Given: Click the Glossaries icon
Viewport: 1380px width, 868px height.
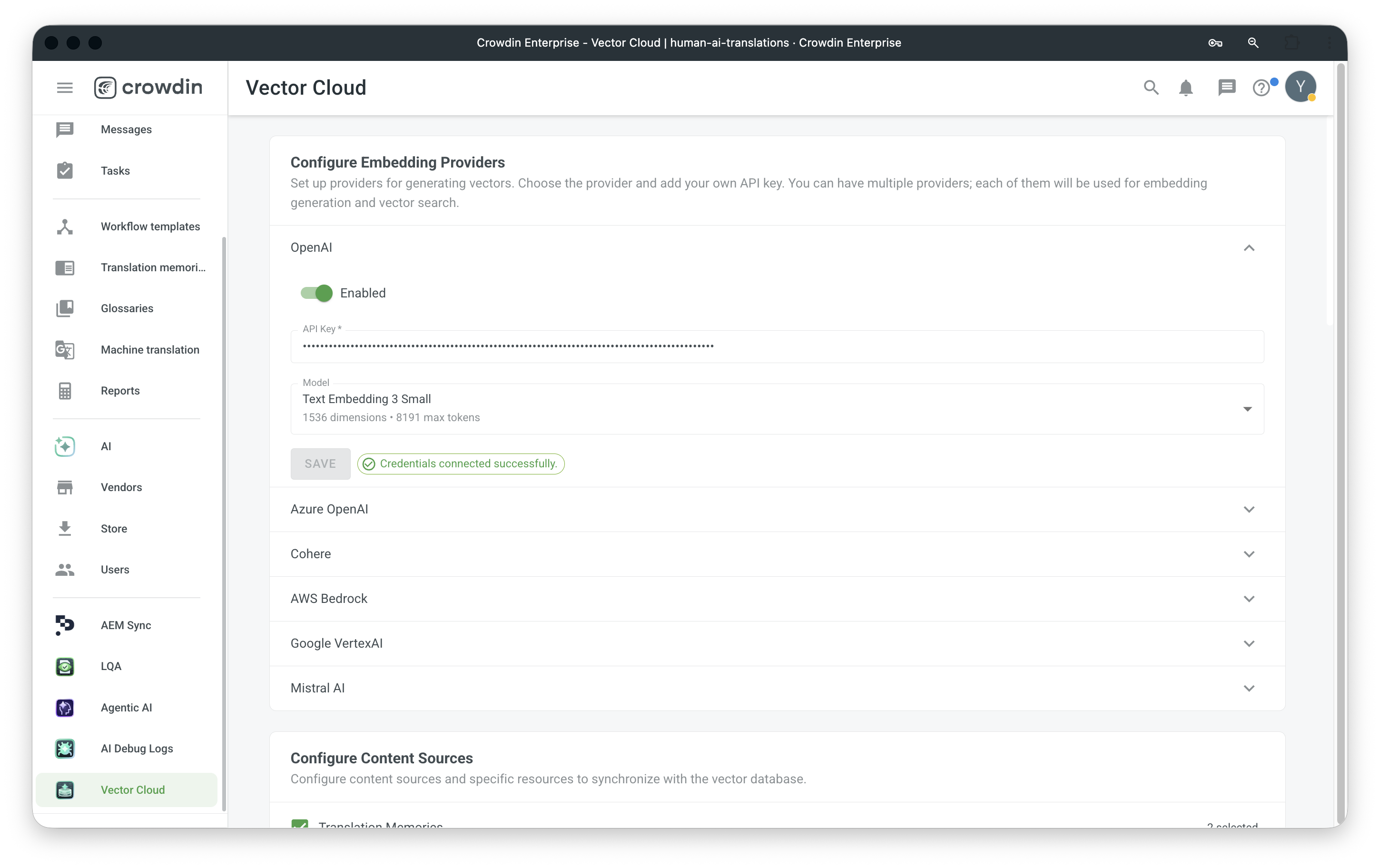Looking at the screenshot, I should click(x=65, y=308).
